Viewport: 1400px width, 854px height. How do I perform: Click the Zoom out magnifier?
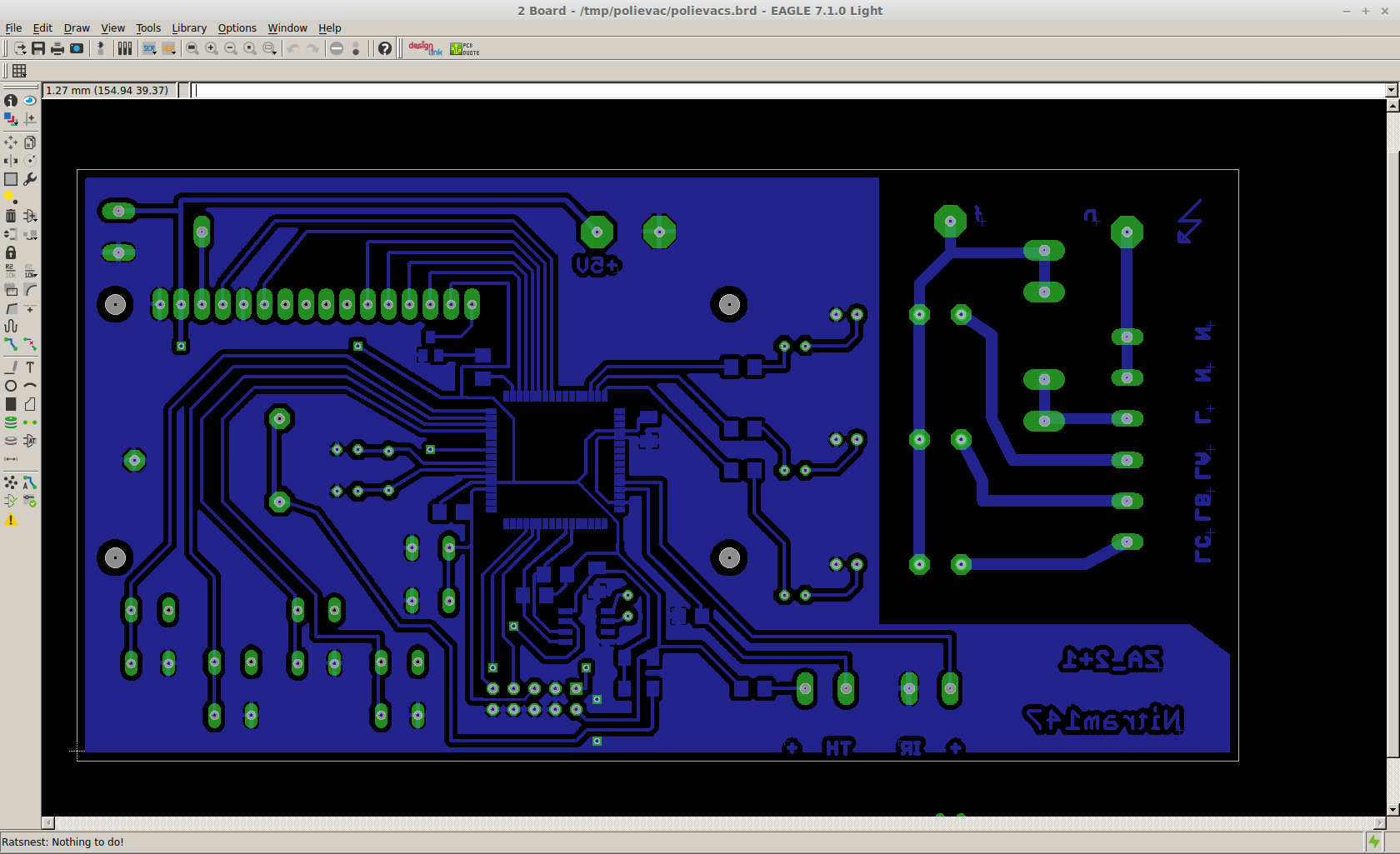(231, 48)
